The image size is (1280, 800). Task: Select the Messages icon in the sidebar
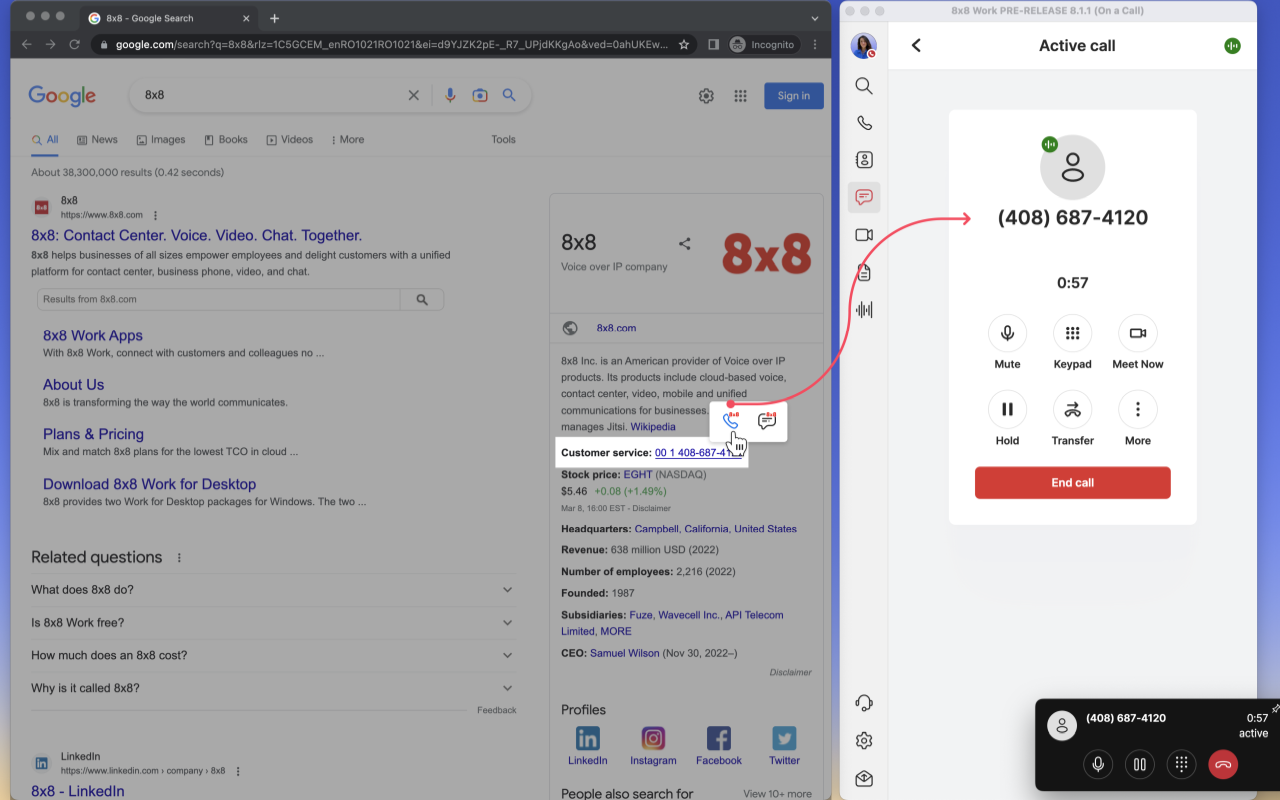click(x=863, y=196)
